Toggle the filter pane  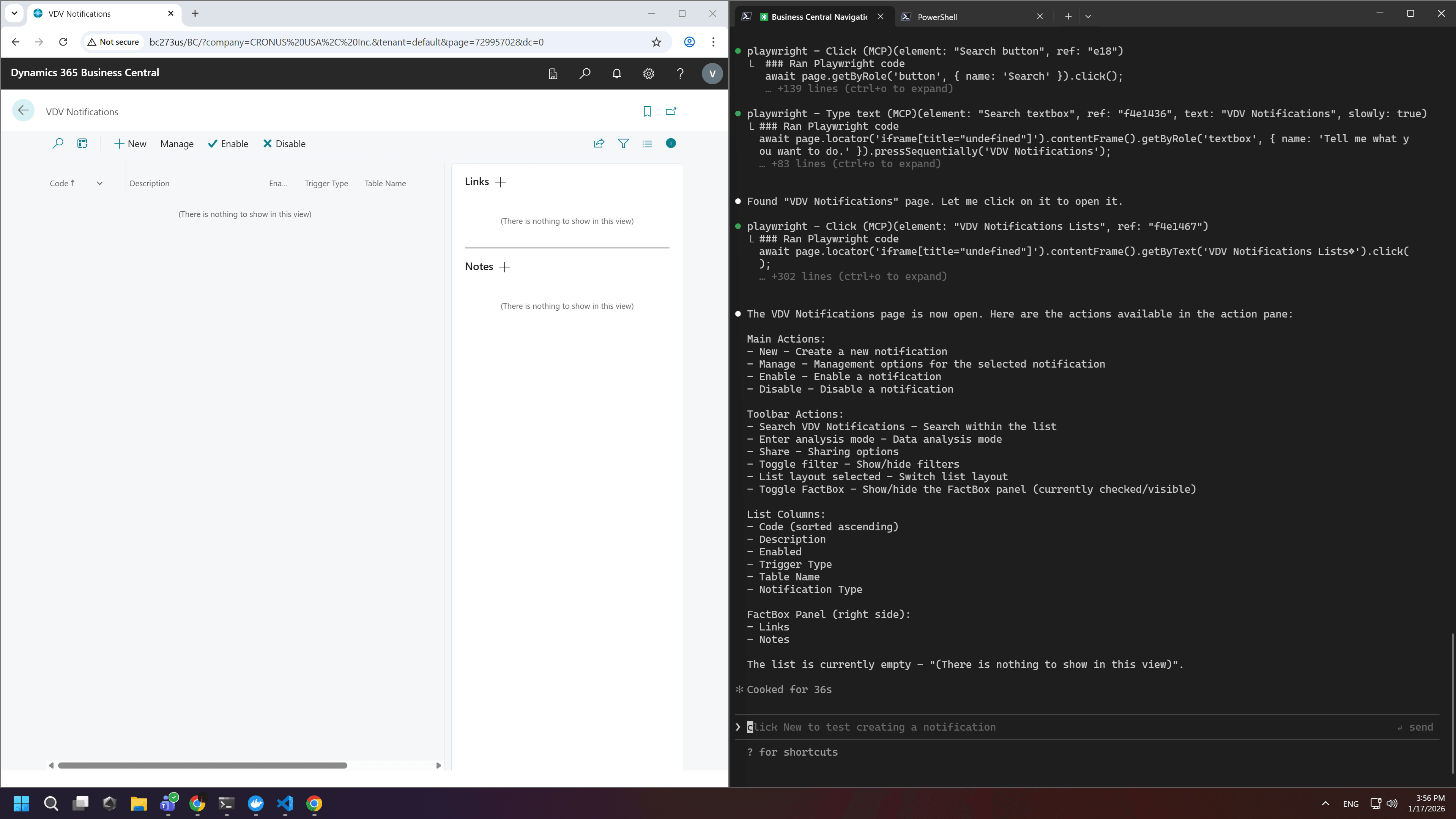(623, 143)
